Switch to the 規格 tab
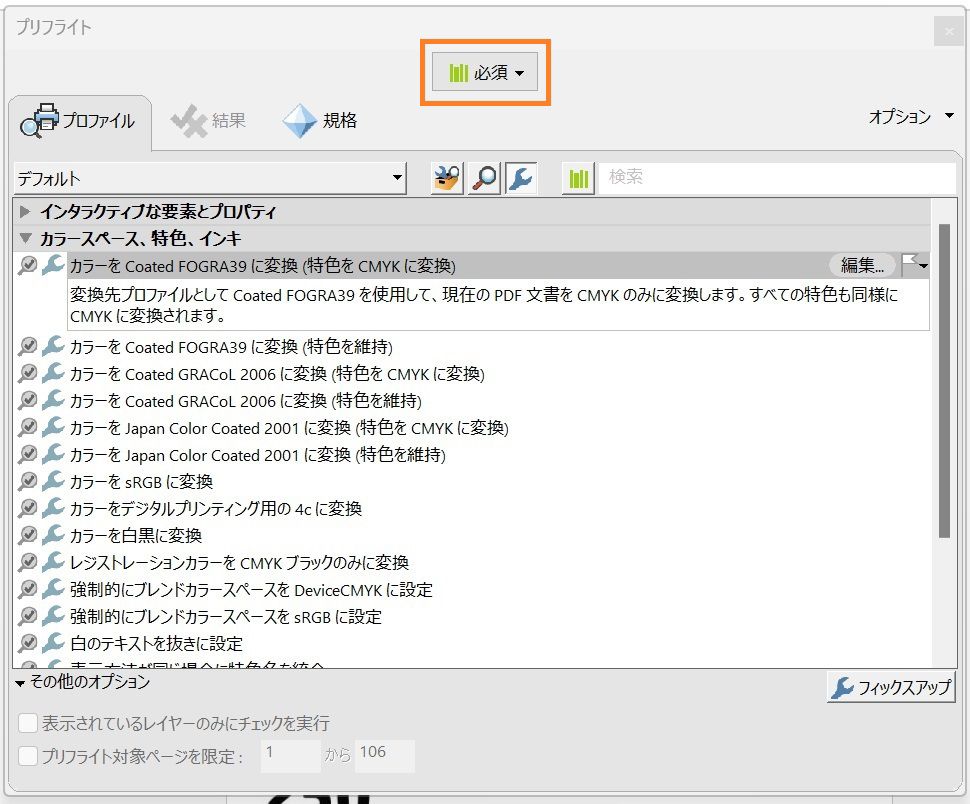970x804 pixels. tap(320, 120)
